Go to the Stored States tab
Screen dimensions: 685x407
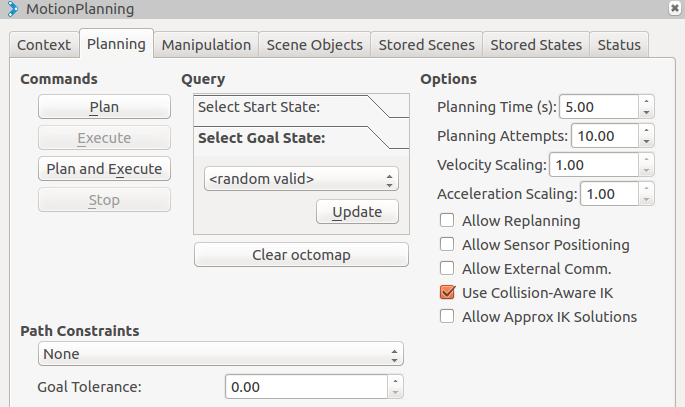tap(536, 45)
